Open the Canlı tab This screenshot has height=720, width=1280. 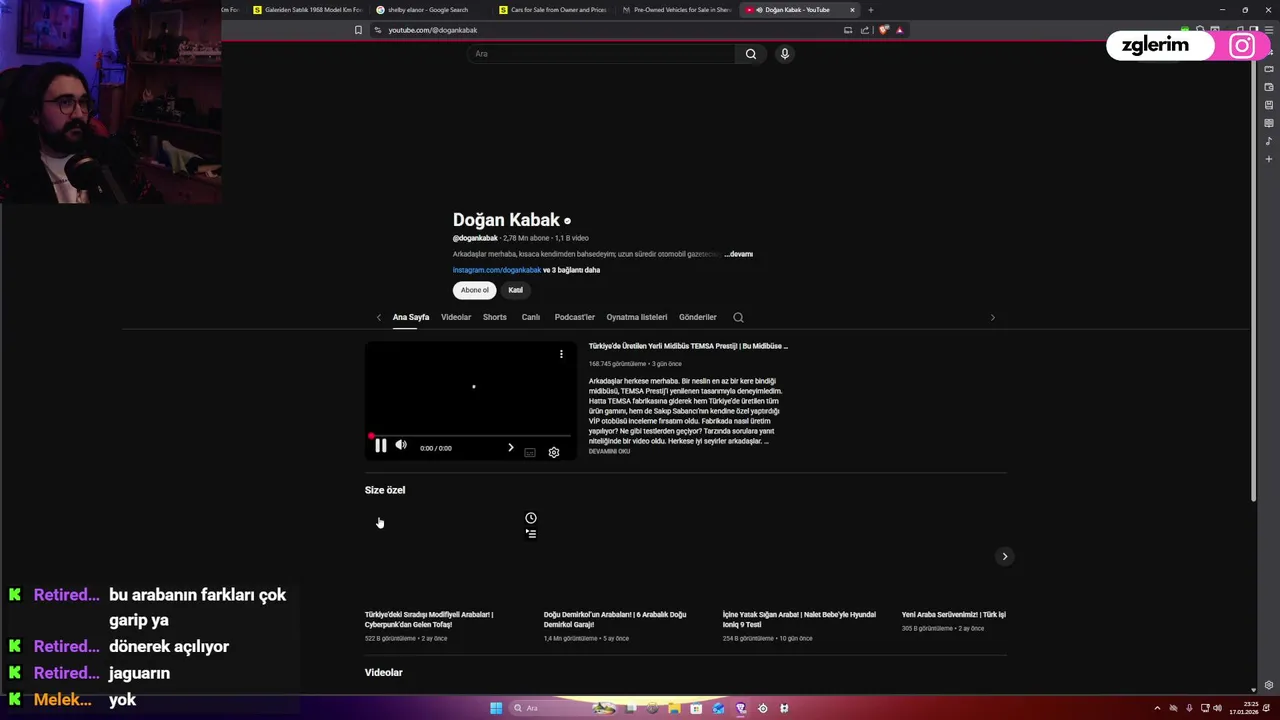pos(531,317)
